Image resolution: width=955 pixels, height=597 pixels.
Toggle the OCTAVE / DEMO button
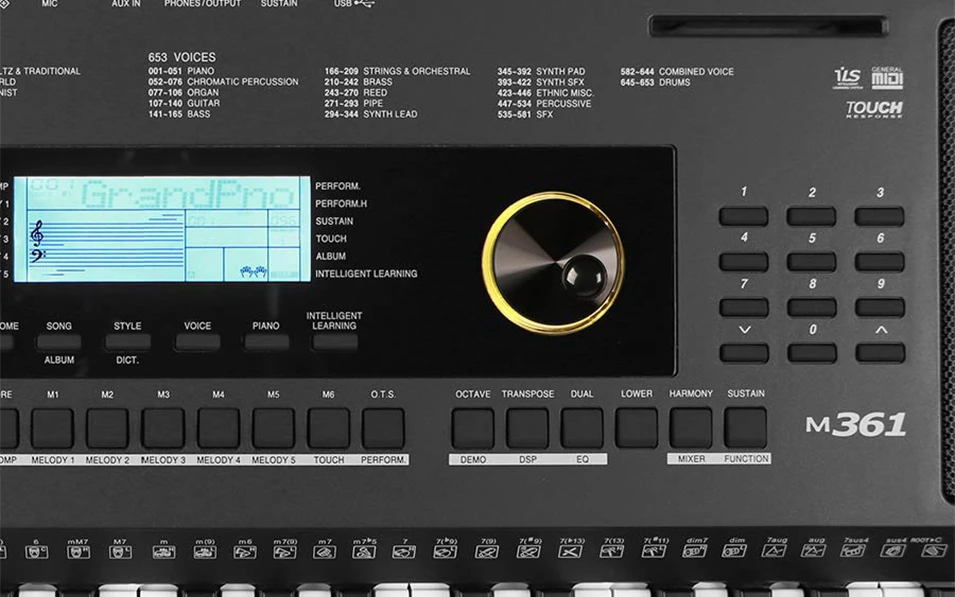473,428
